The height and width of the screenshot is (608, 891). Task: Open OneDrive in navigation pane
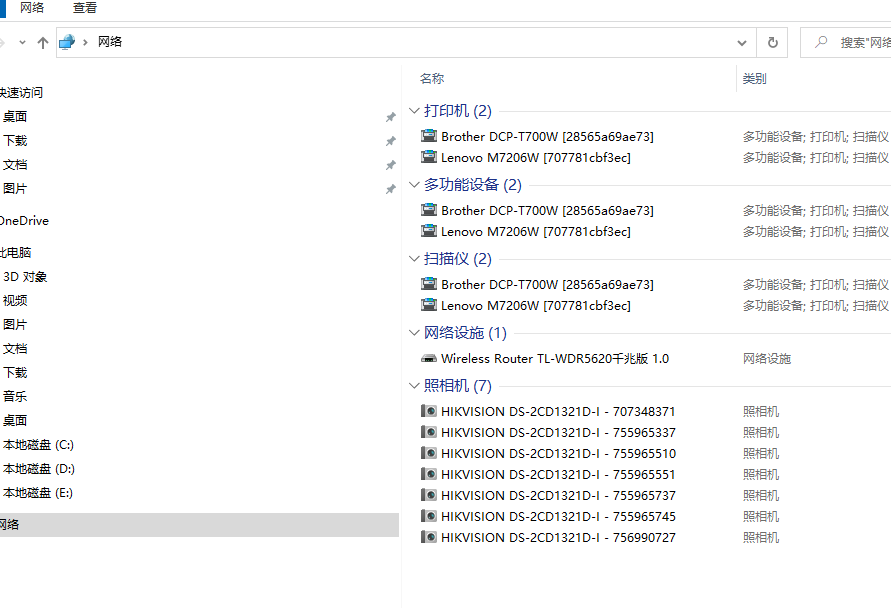pyautogui.click(x=24, y=220)
